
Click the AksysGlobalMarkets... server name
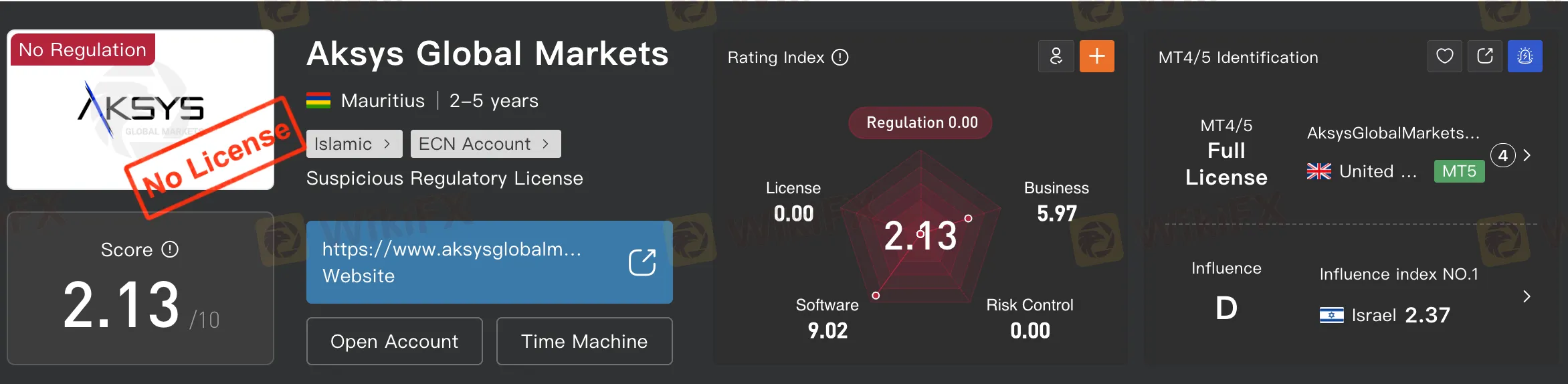1393,133
